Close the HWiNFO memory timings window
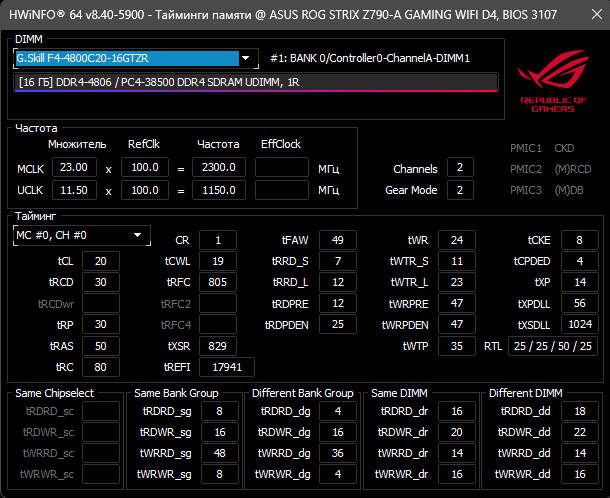The height and width of the screenshot is (498, 610). [x=596, y=14]
